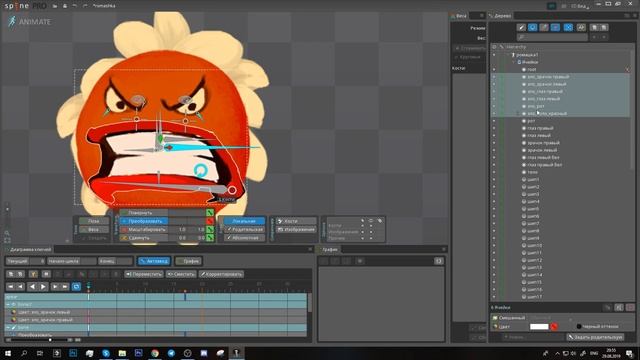Select зрачок левый in the tree
This screenshot has width=640, height=360.
pos(542,150)
